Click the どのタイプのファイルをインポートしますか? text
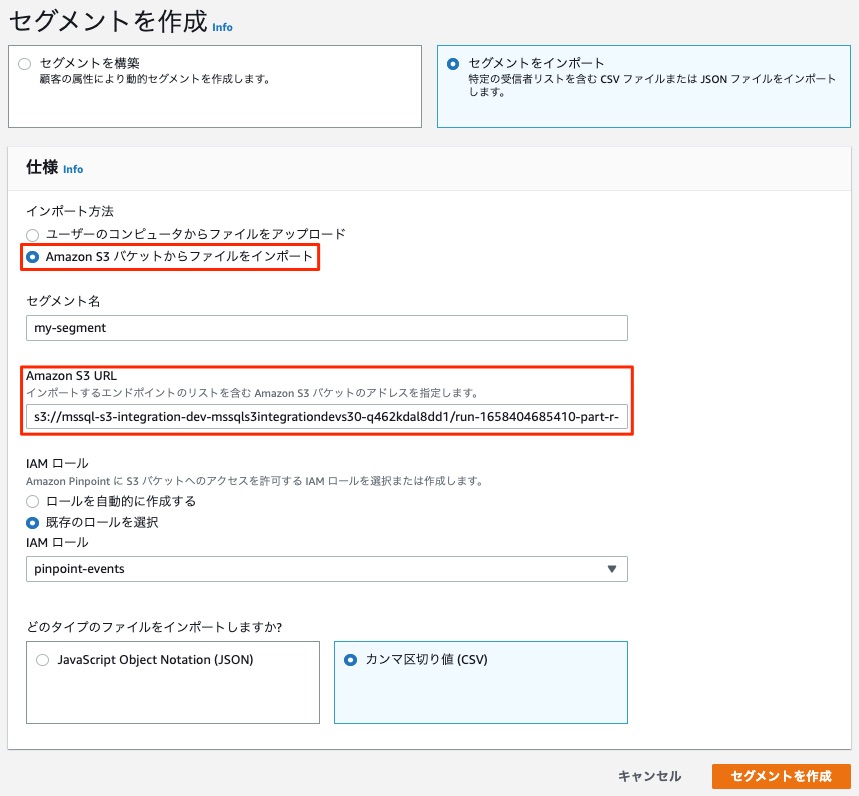Screen dimensions: 859x796 point(154,627)
